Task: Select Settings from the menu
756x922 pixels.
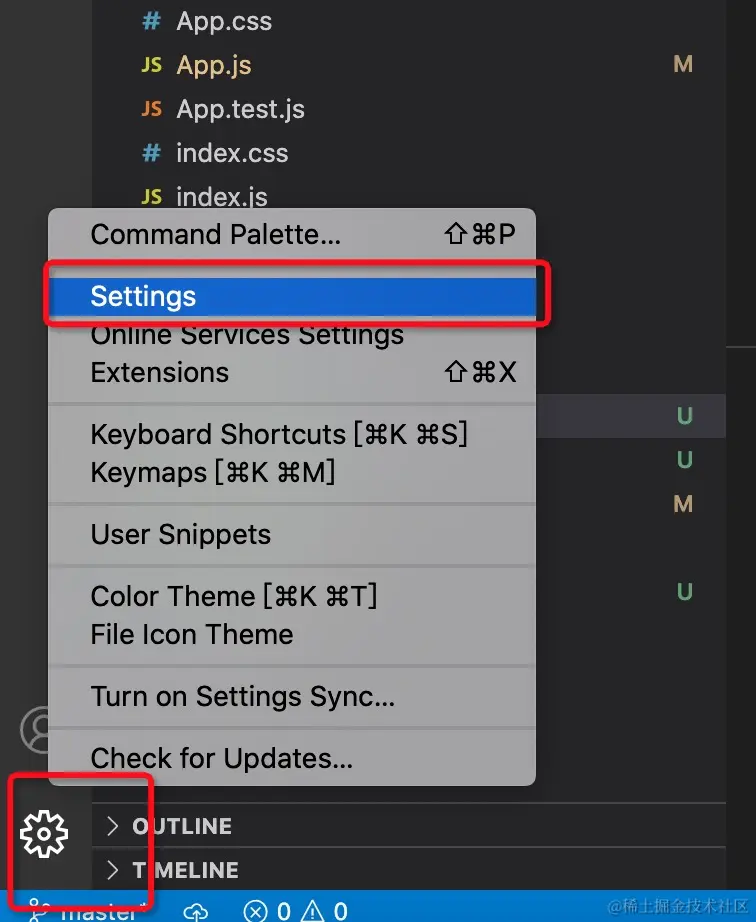Action: [x=143, y=296]
